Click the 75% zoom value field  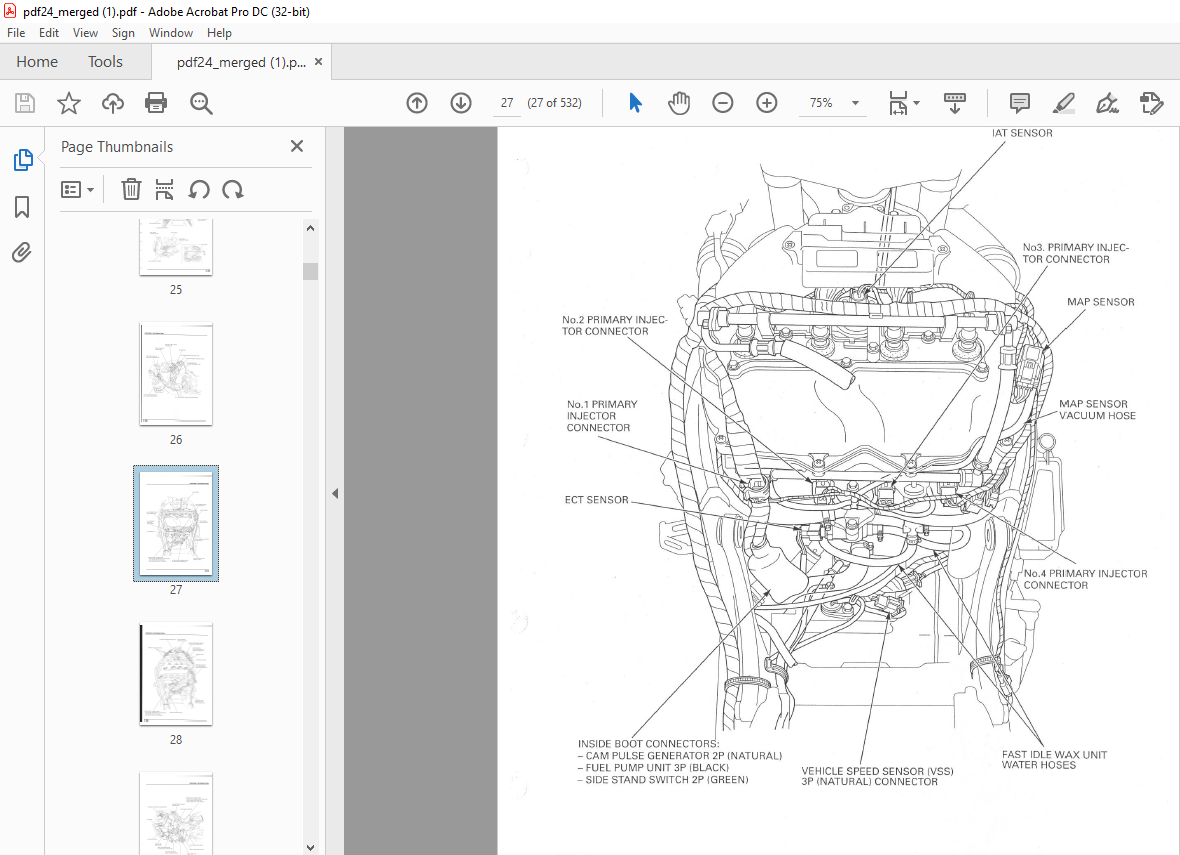click(821, 103)
